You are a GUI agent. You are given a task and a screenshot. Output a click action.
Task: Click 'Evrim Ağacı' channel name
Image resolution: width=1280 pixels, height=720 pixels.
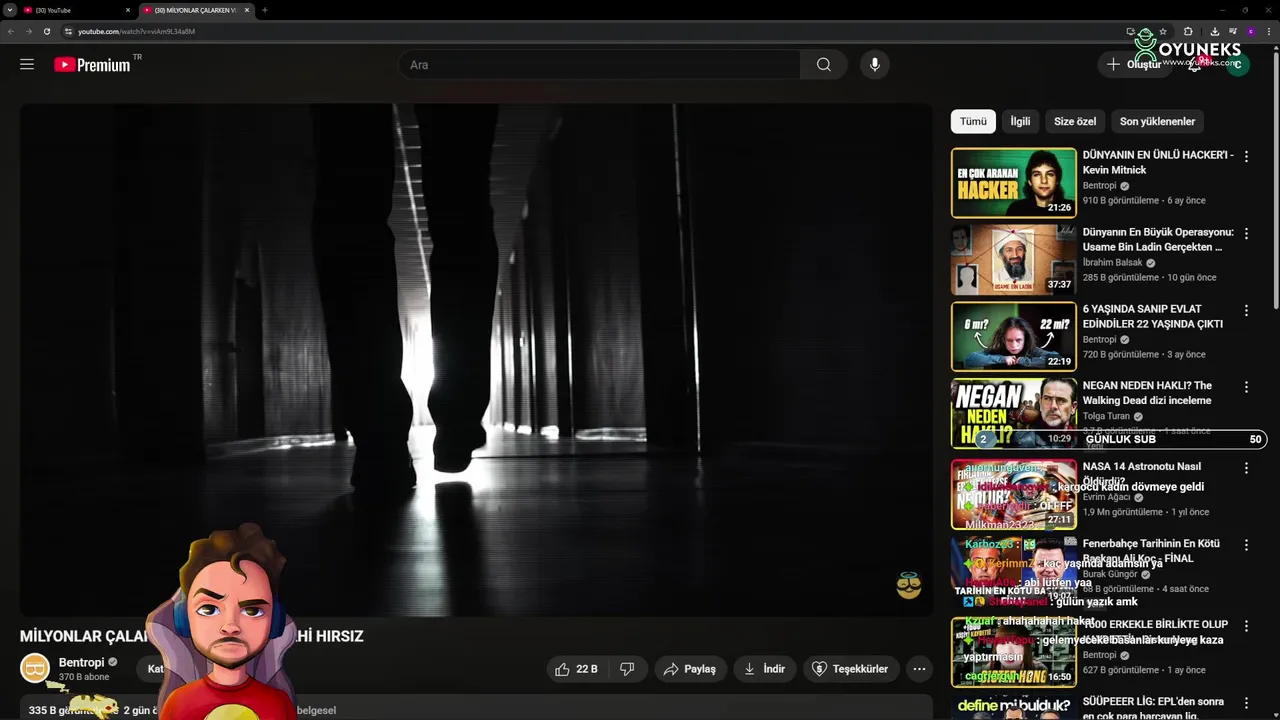click(1108, 497)
